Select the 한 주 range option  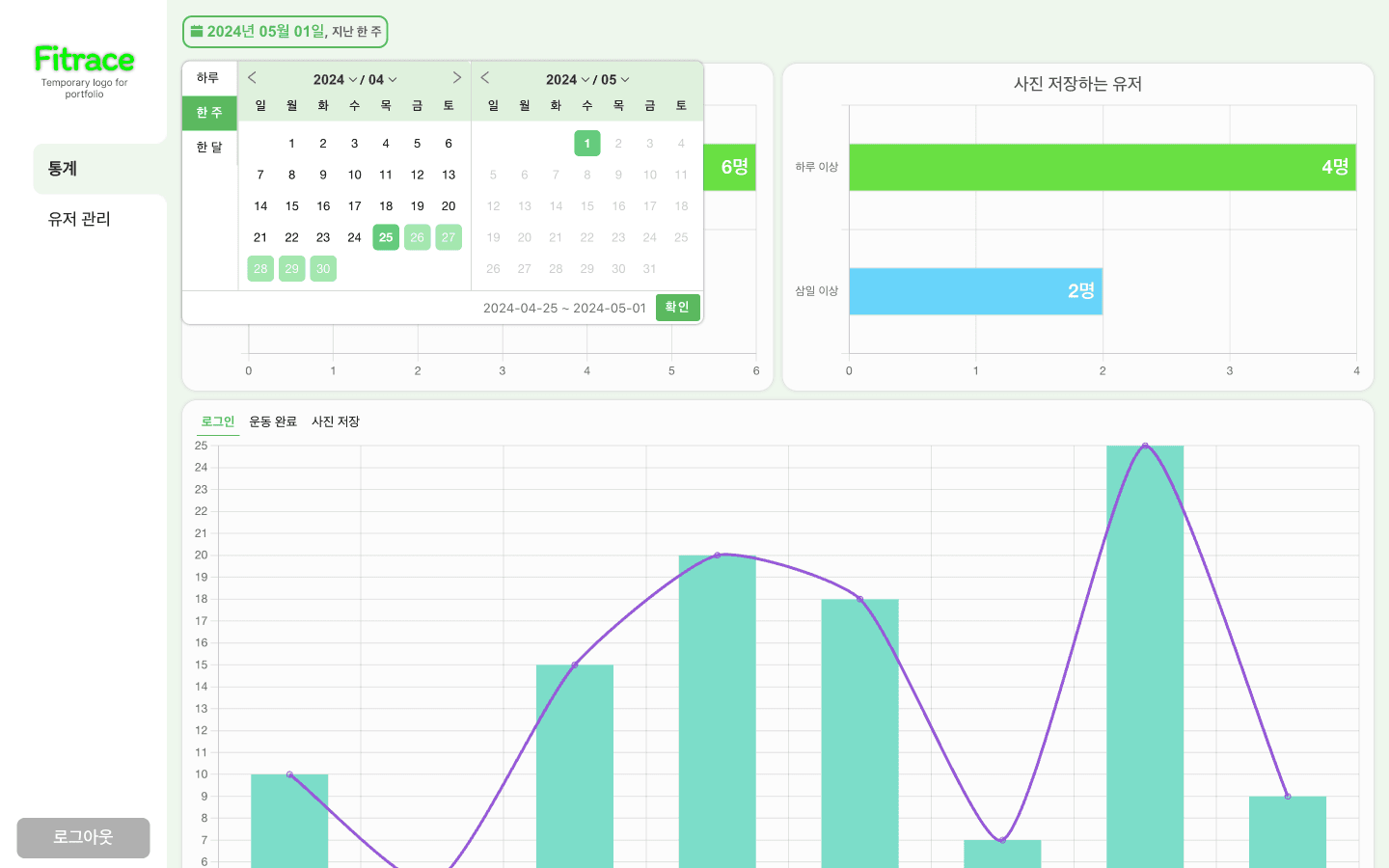[x=209, y=113]
